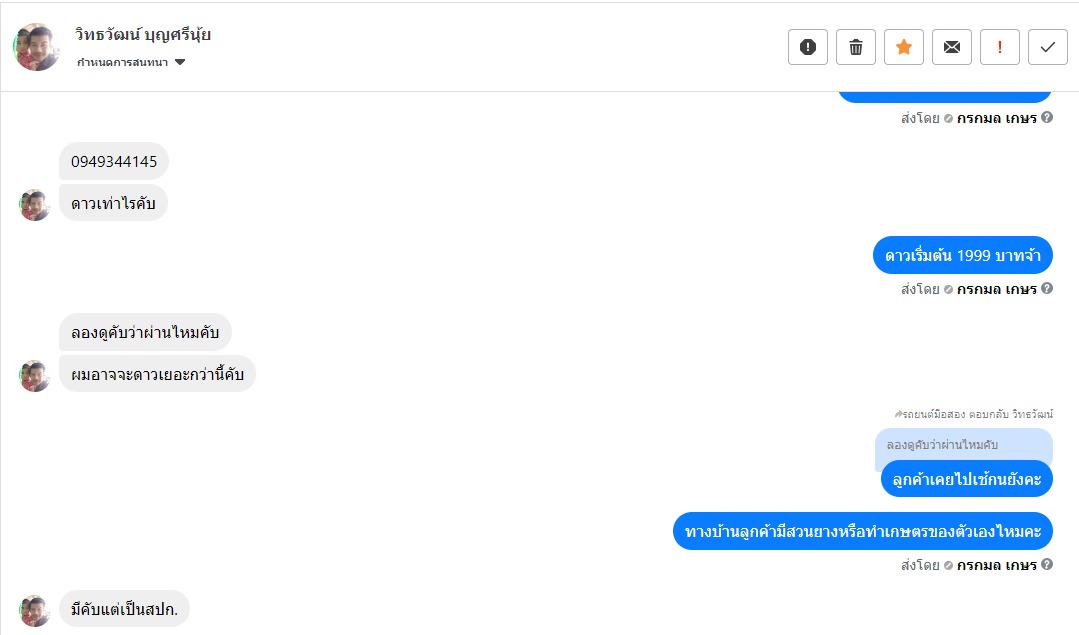
Task: Click the topmost help icon beside กรกมล เกษร
Action: tap(1047, 118)
